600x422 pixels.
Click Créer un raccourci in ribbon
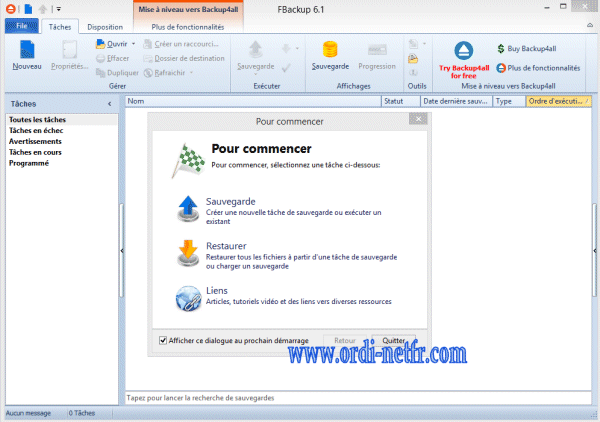(x=181, y=44)
